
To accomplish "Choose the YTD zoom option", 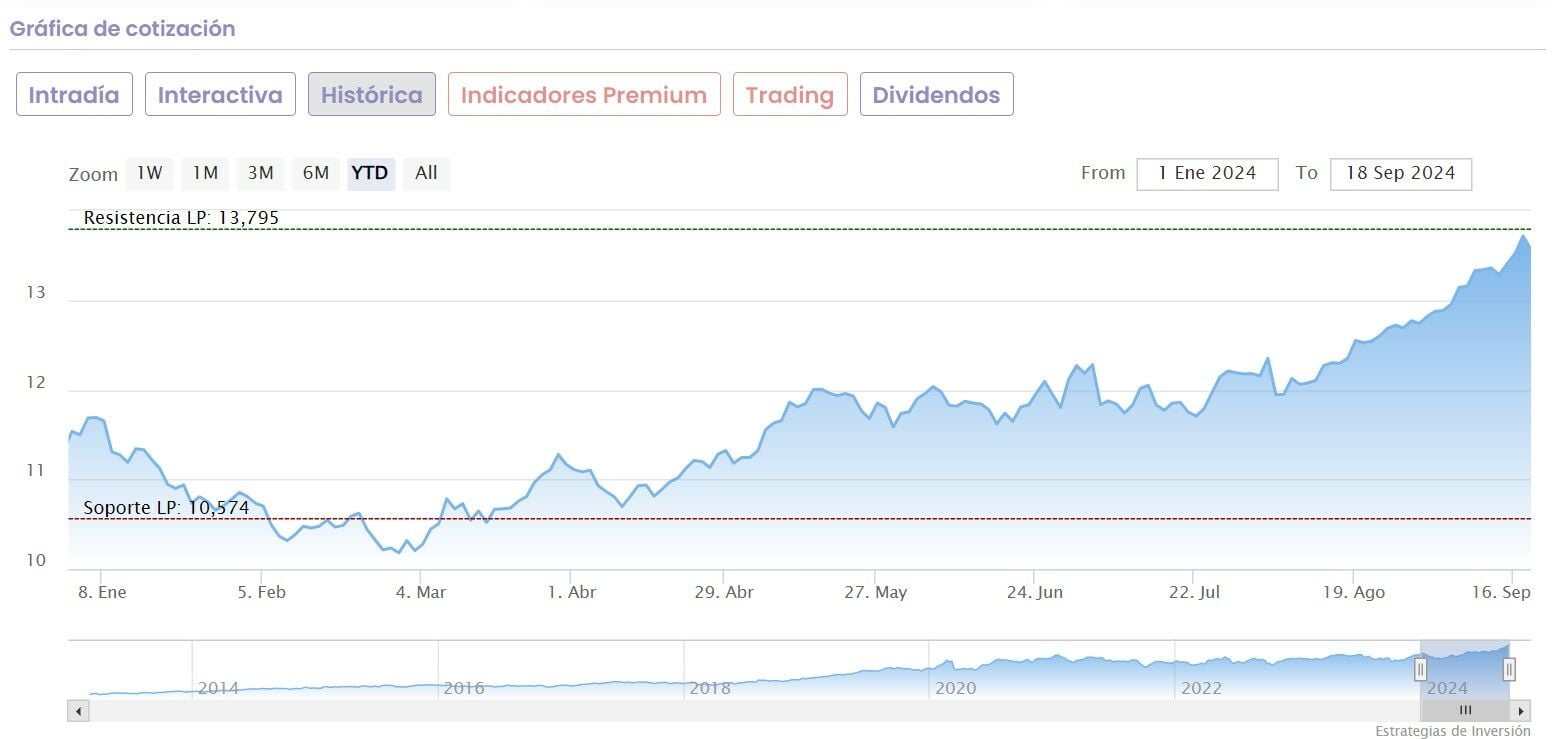I will point(371,173).
